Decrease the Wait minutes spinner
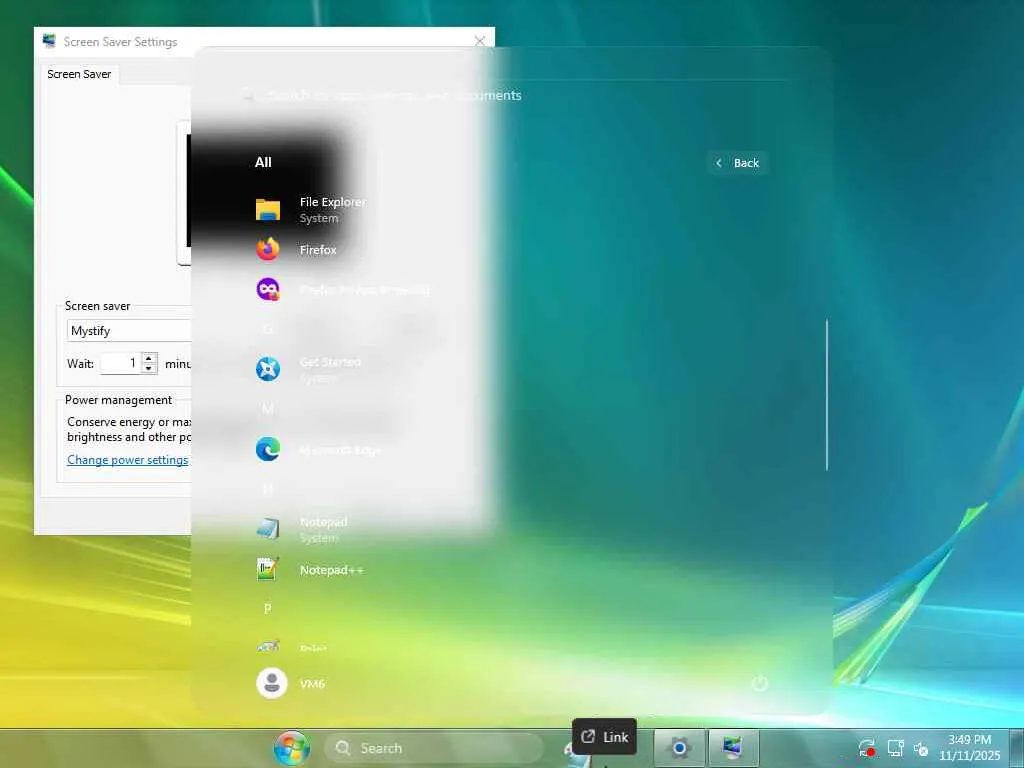Screen dimensions: 1024x768 pyautogui.click(x=150, y=368)
